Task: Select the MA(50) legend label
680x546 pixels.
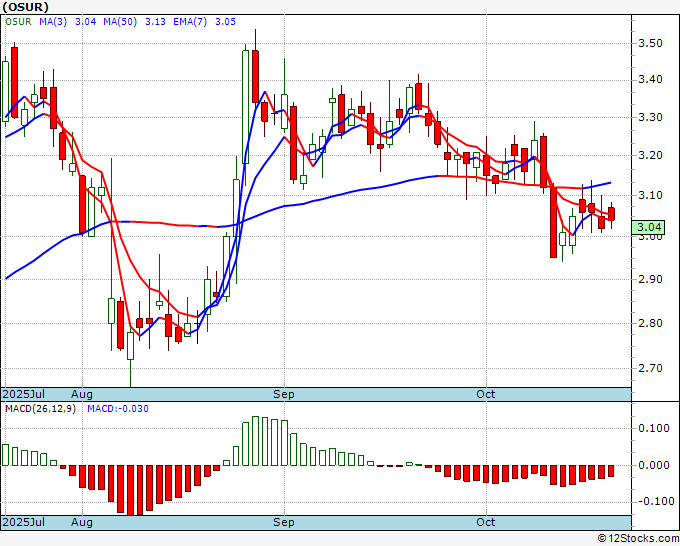Action: coord(120,22)
